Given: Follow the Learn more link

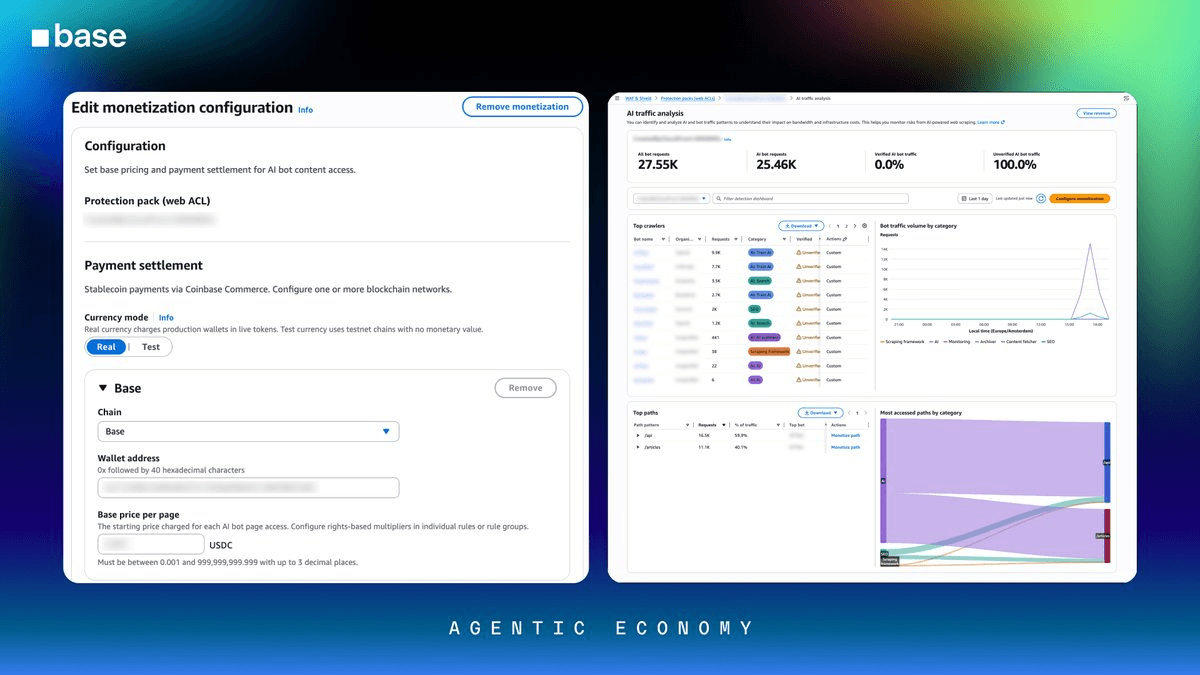Looking at the screenshot, I should [988, 122].
